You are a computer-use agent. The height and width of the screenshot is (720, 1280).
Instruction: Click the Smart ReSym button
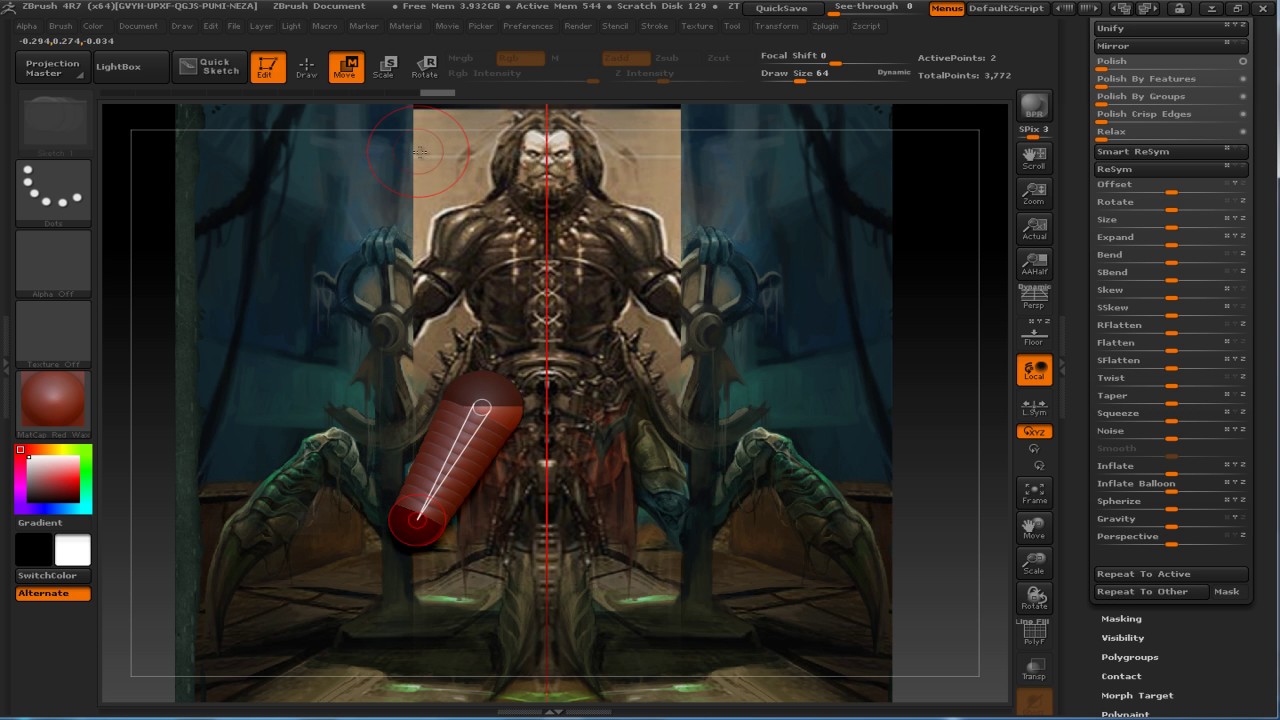click(x=1171, y=152)
